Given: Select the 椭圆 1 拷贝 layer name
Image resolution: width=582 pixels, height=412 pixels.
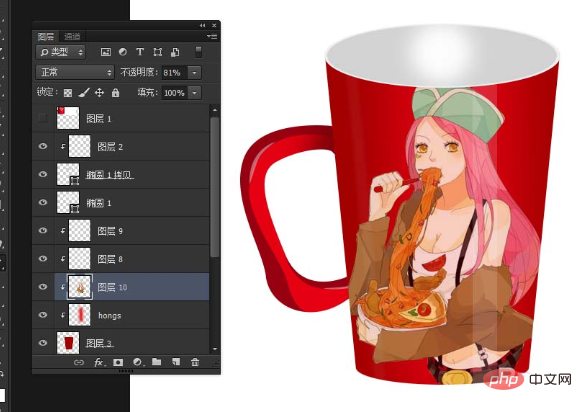Looking at the screenshot, I should [x=109, y=175].
